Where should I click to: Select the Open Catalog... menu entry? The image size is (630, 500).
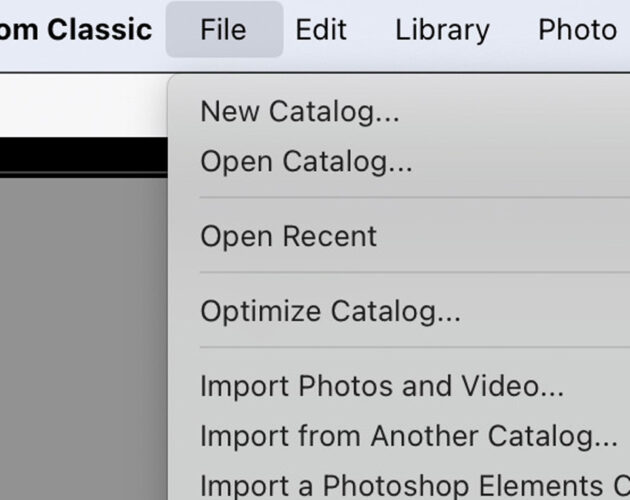(399, 161)
